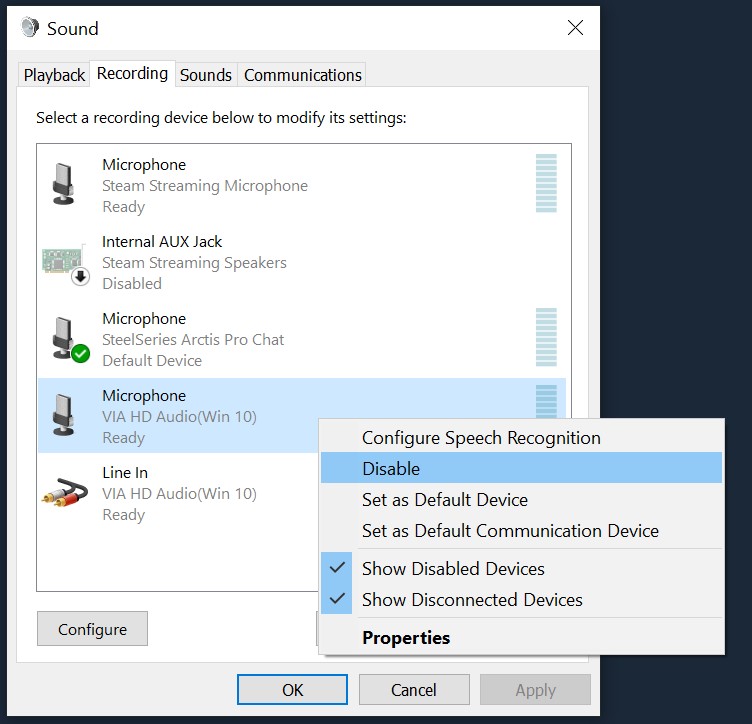
Task: Open Properties from the context menu
Action: pos(406,638)
